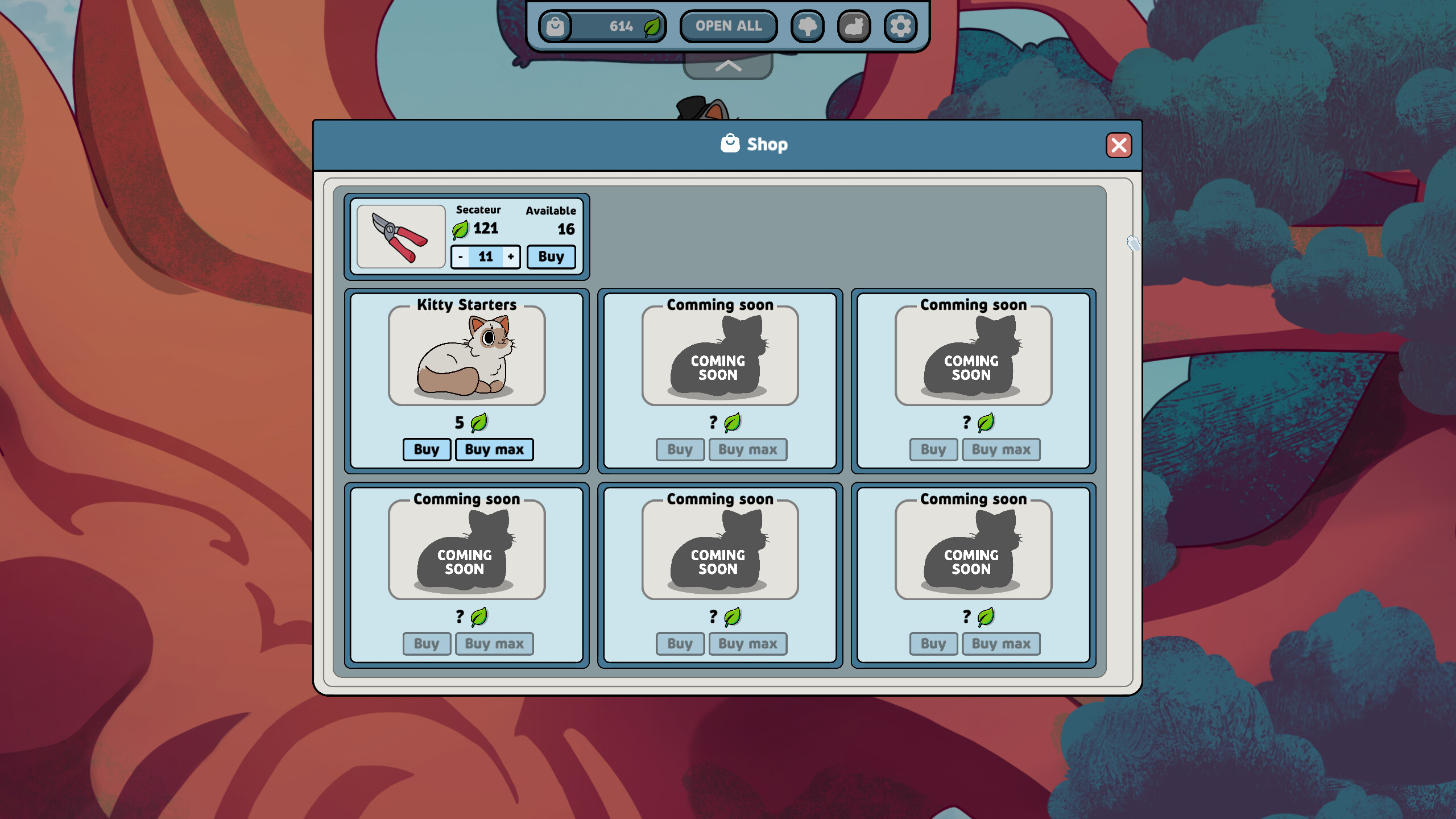The width and height of the screenshot is (1456, 819).
Task: Select the tree icon in the top bar
Action: [x=808, y=26]
